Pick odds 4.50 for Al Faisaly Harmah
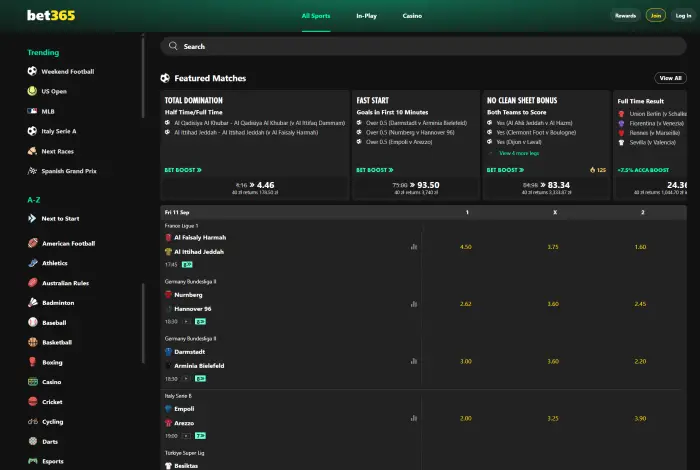700x470 pixels. [466, 247]
